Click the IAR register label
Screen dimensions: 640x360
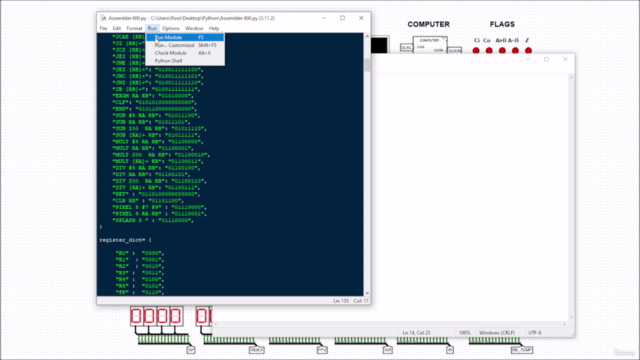tap(388, 350)
